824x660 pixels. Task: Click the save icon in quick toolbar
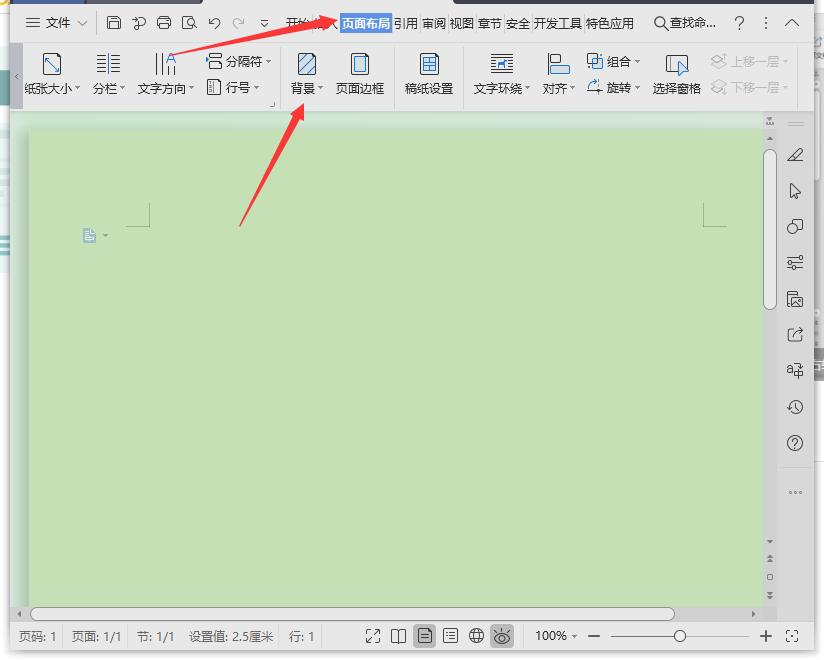[114, 23]
